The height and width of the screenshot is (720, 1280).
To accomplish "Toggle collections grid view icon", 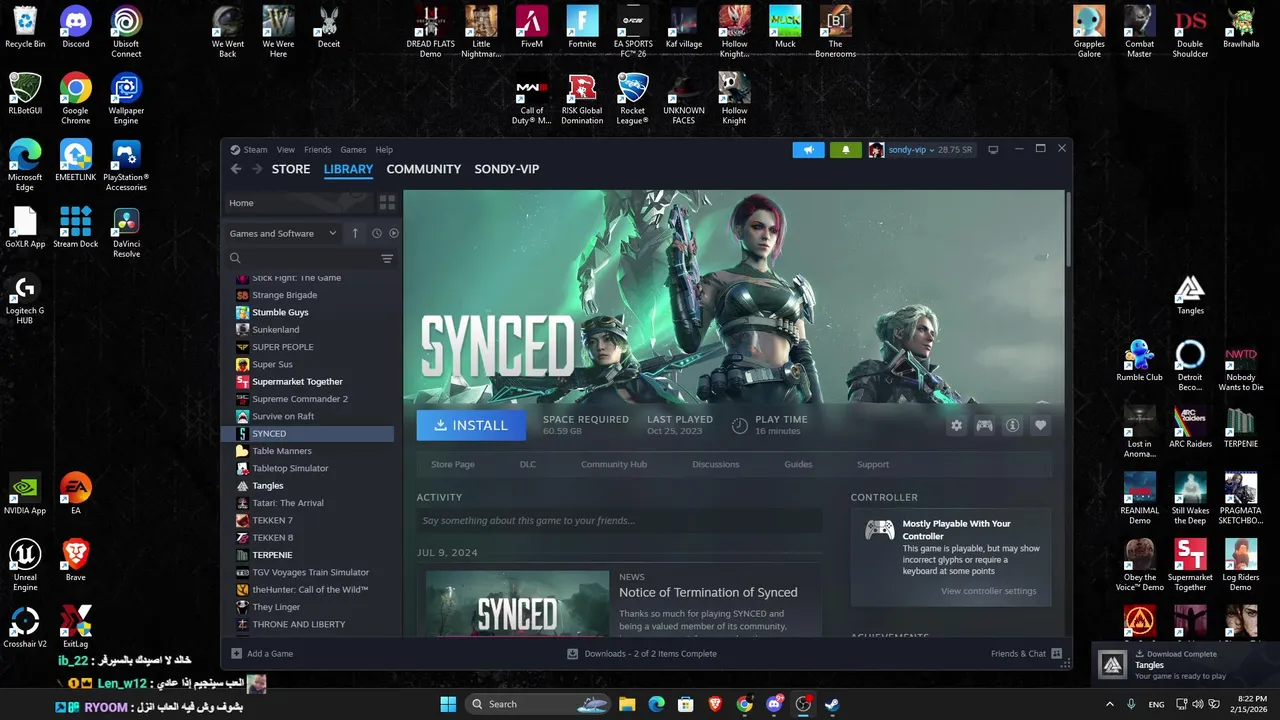I will pyautogui.click(x=387, y=203).
